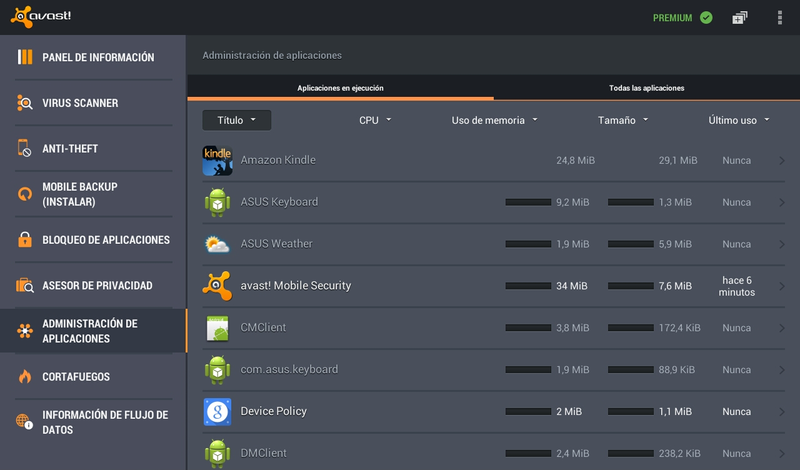
Task: Click the Device Policy blue icon
Action: pyautogui.click(x=217, y=411)
